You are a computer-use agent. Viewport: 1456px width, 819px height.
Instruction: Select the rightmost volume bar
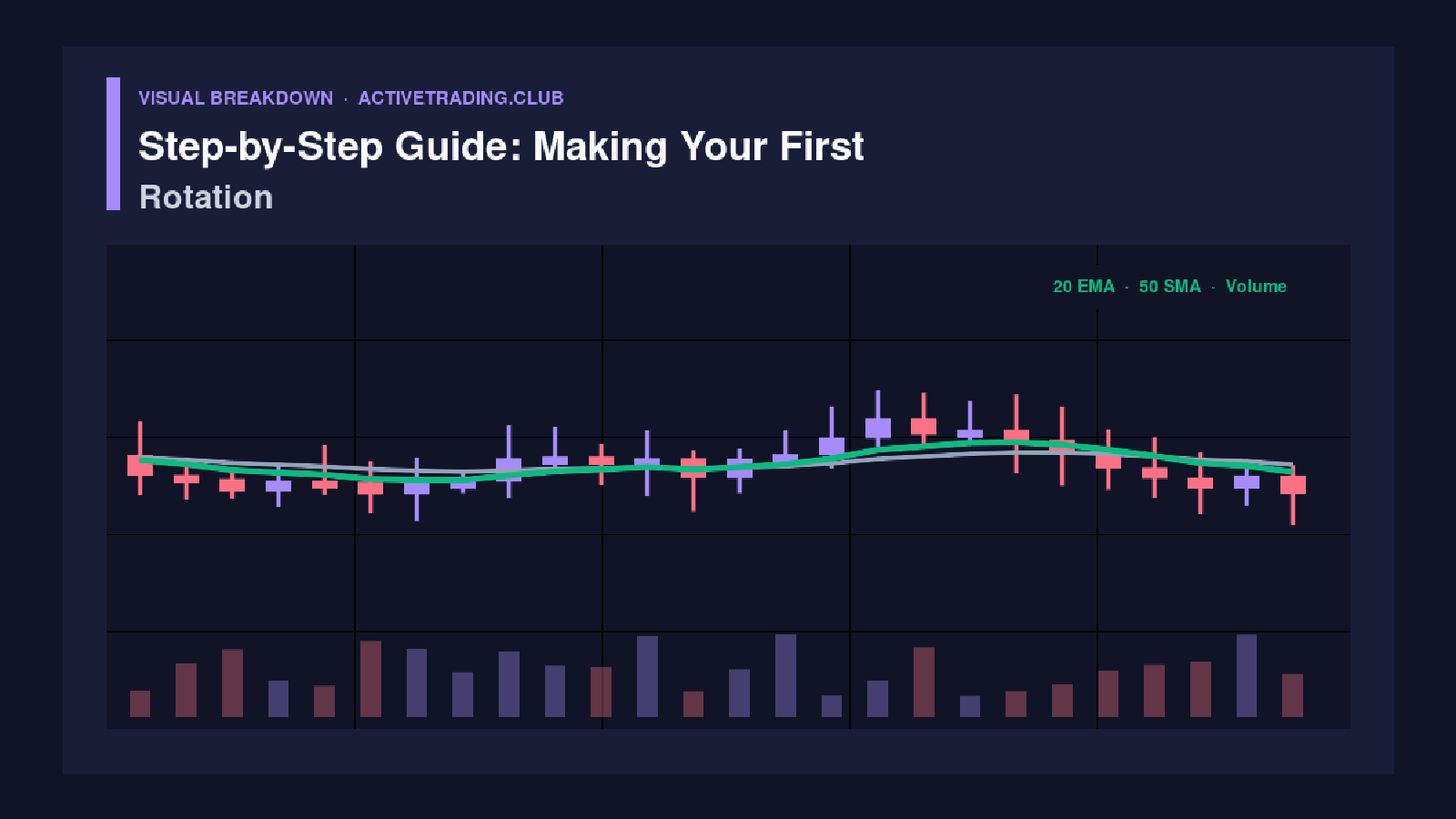[1293, 695]
